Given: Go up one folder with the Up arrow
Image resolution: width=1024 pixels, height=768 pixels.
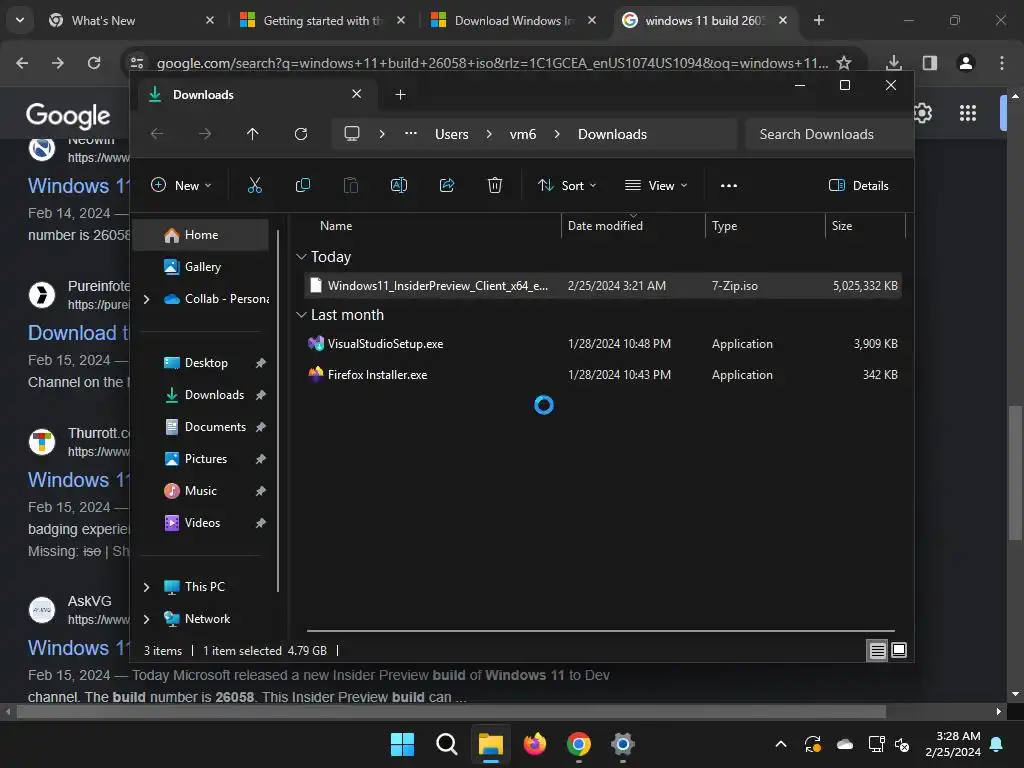Looking at the screenshot, I should [253, 134].
